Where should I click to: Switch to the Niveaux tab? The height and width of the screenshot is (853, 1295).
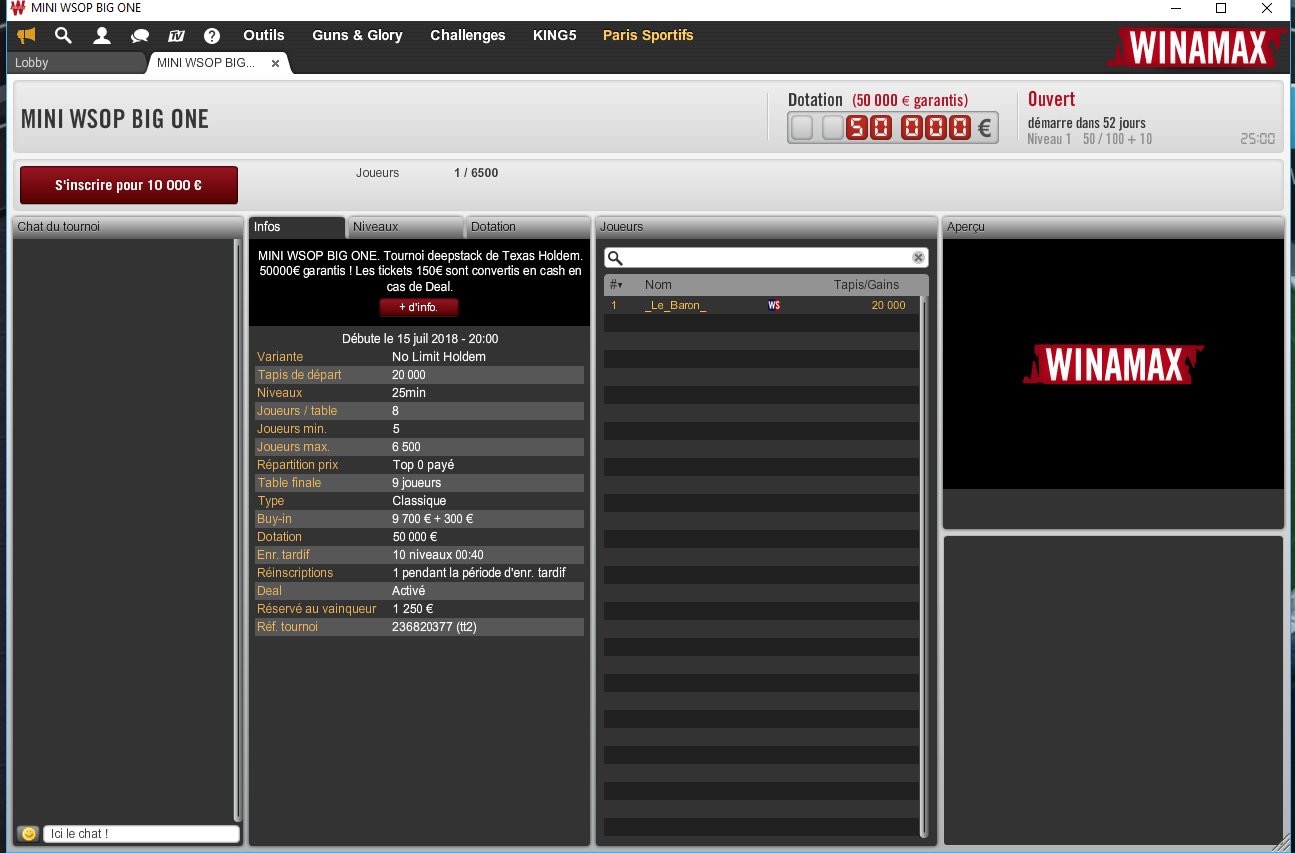[x=405, y=227]
